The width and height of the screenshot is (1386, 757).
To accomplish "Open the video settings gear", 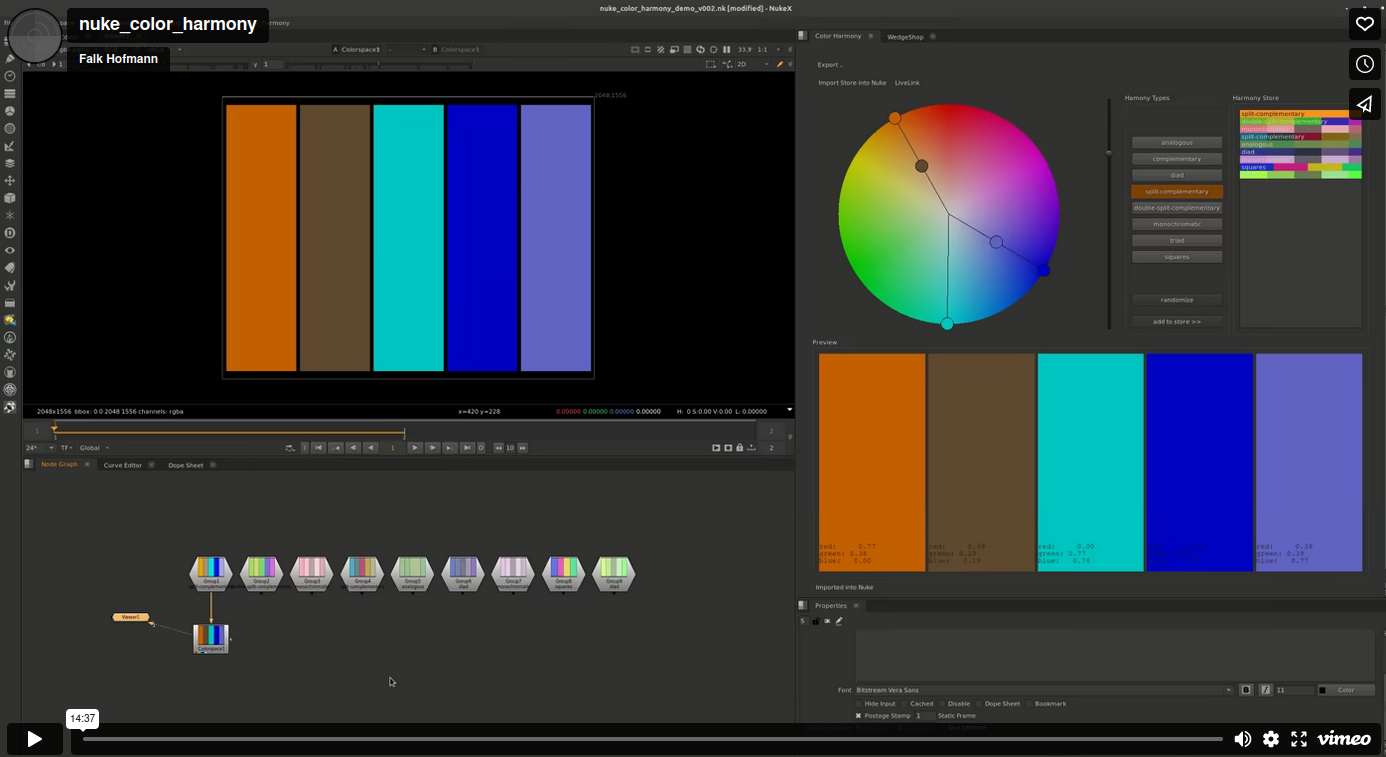I will coord(1270,739).
